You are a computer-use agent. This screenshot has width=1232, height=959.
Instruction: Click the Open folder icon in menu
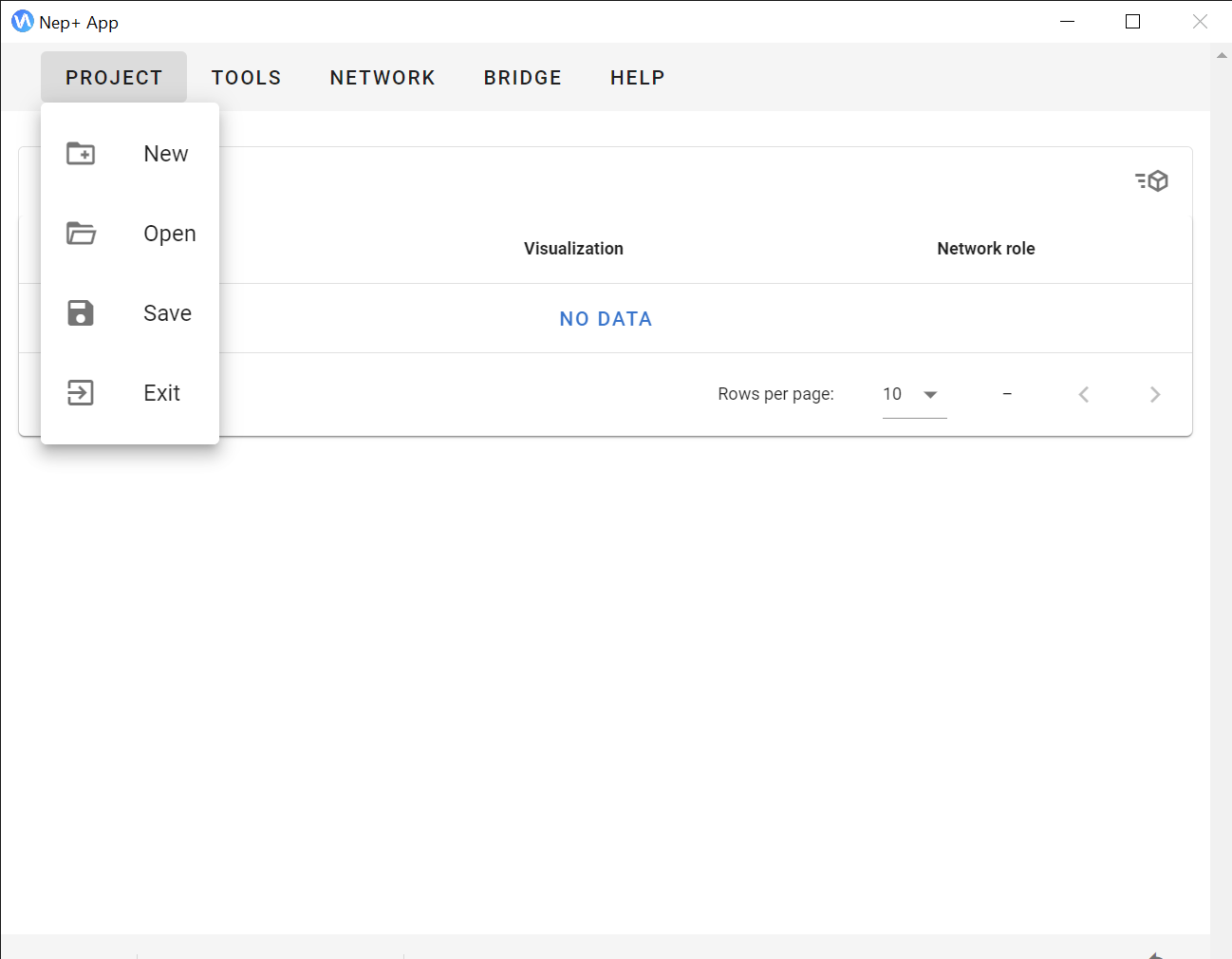coord(81,234)
